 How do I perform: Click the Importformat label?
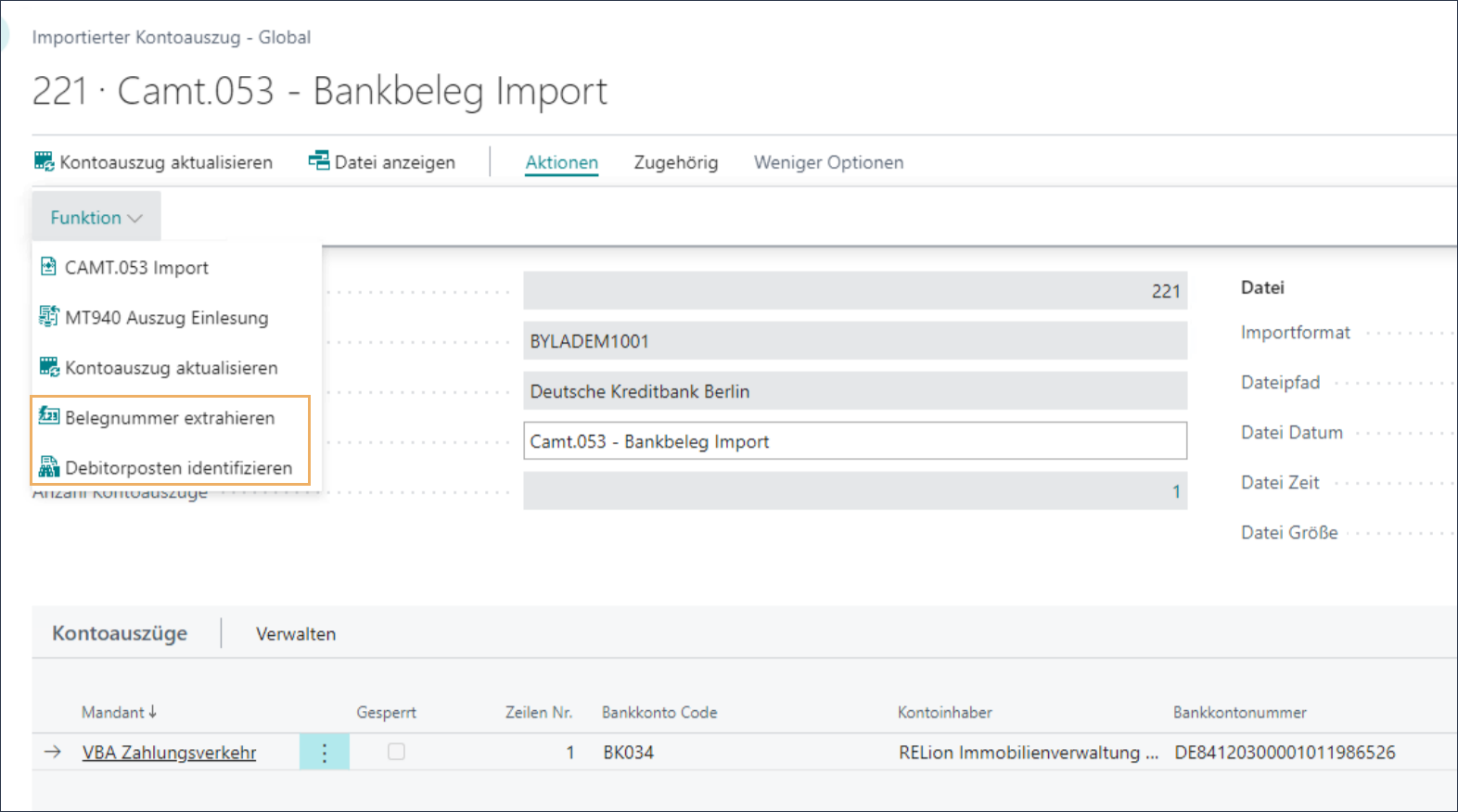pos(1296,333)
